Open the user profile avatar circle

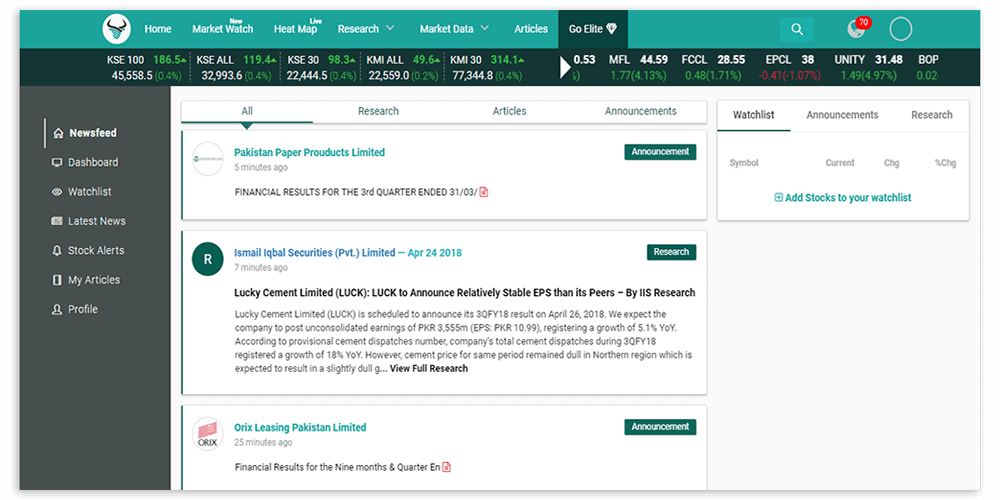[x=901, y=29]
